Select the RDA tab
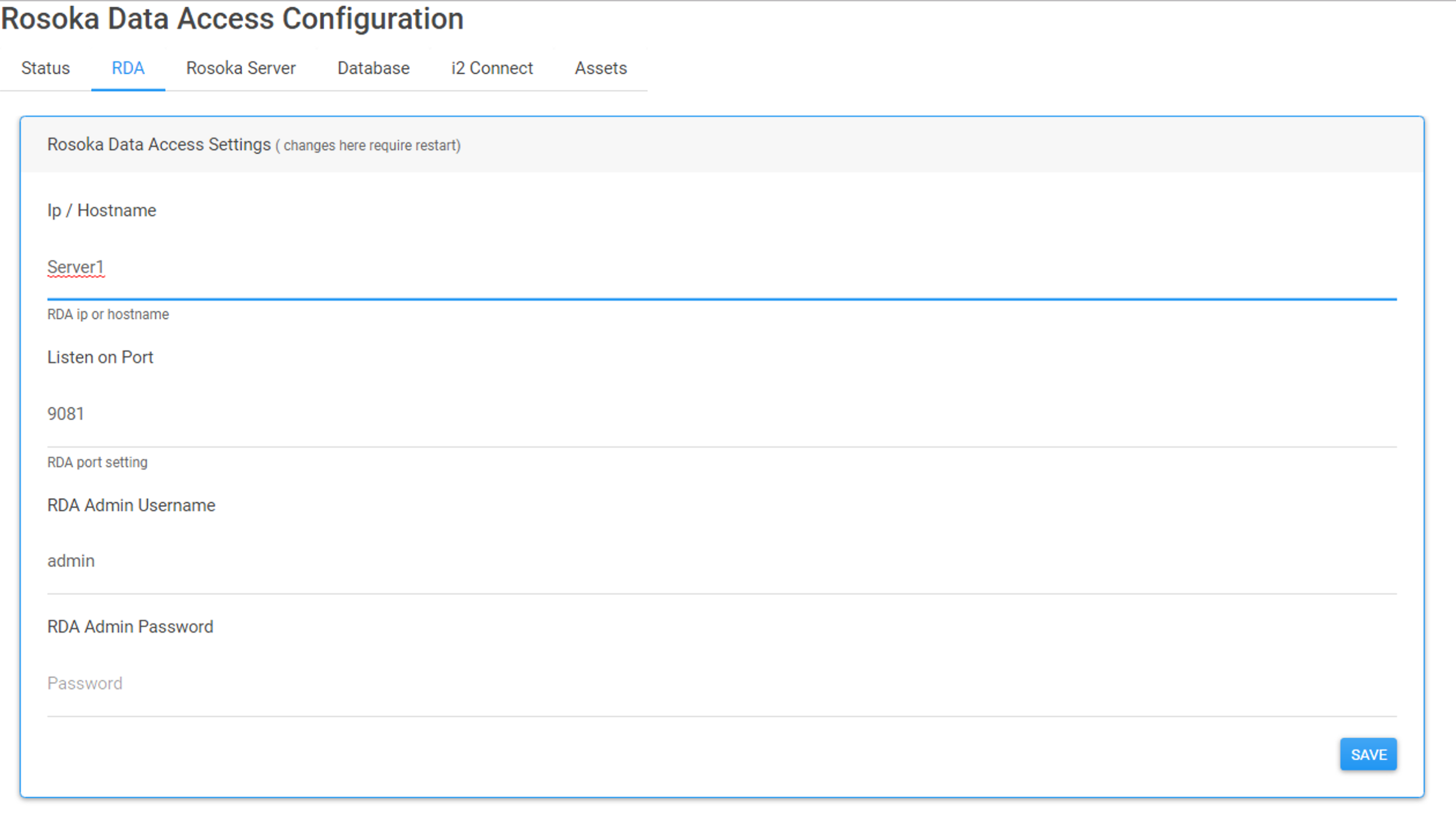The width and height of the screenshot is (1456, 820). 128,68
